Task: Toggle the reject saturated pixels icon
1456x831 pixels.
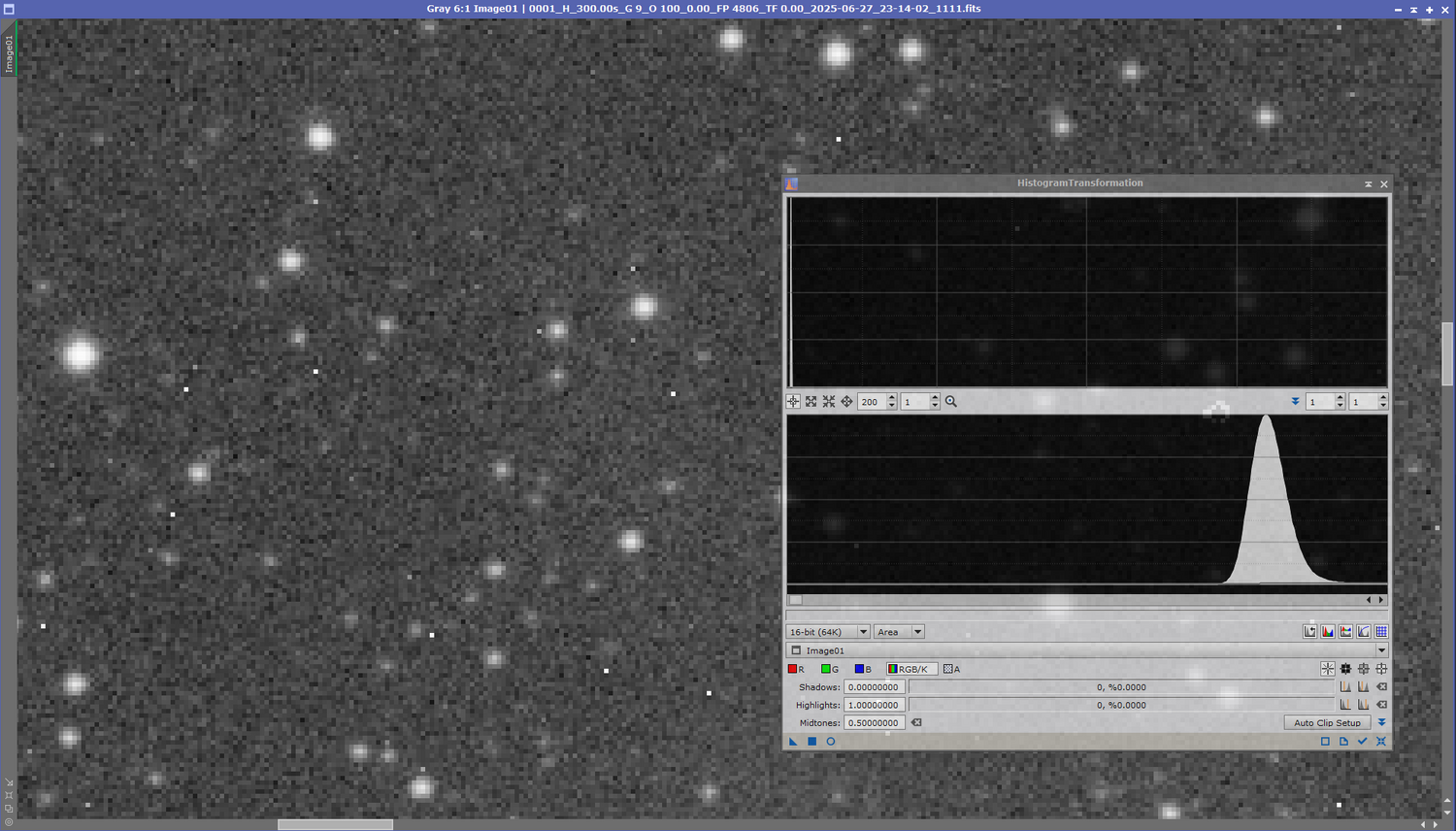Action: point(1309,632)
